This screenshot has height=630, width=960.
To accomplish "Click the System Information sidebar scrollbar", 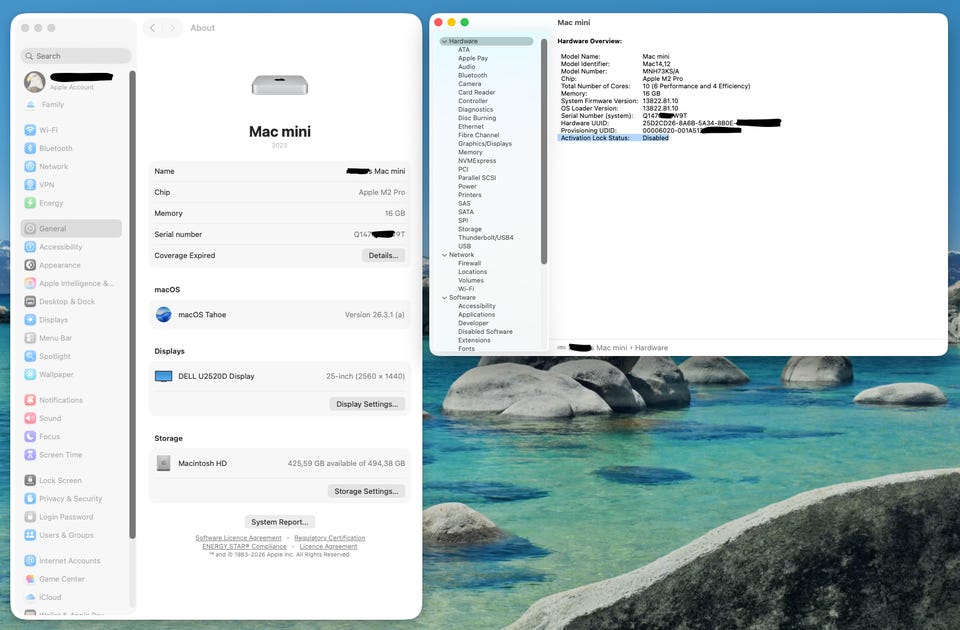I will coord(544,150).
